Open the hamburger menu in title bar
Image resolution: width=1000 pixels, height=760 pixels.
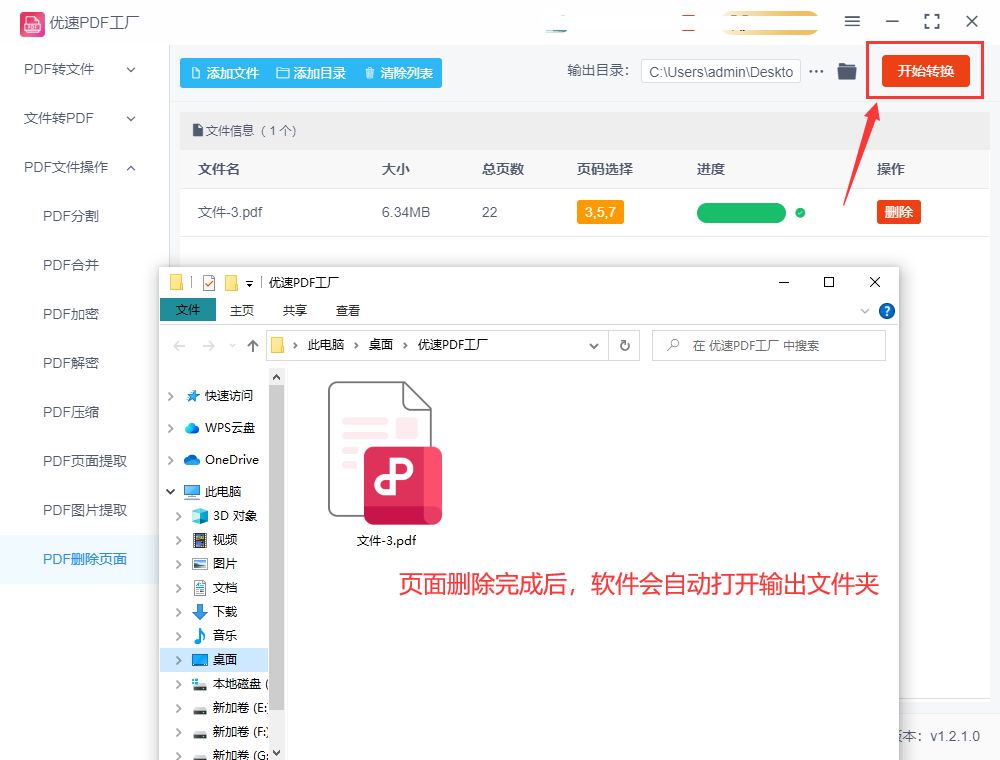(x=852, y=21)
